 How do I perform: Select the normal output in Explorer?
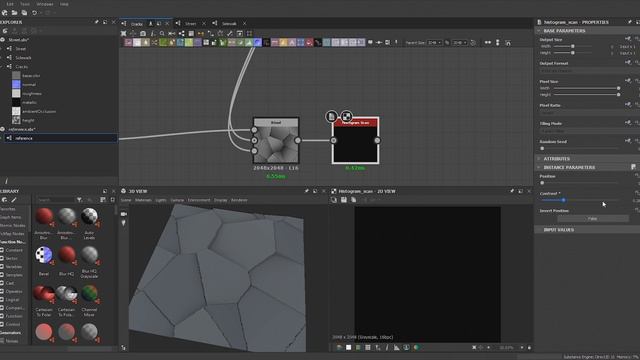29,84
